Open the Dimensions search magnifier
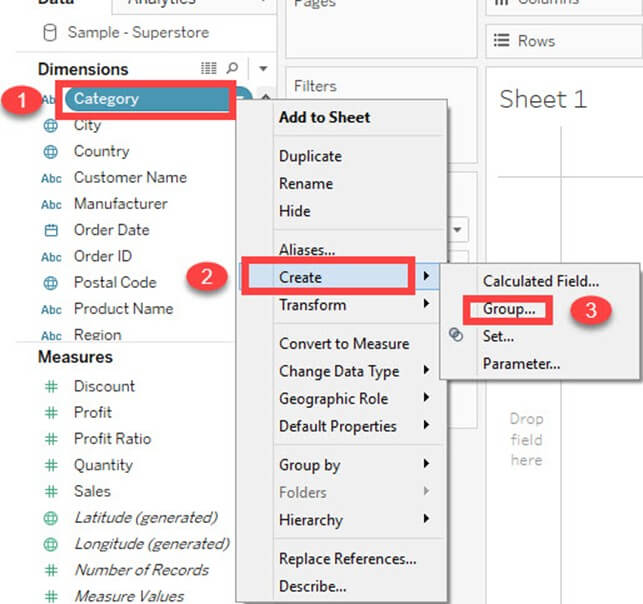This screenshot has width=643, height=604. [233, 69]
